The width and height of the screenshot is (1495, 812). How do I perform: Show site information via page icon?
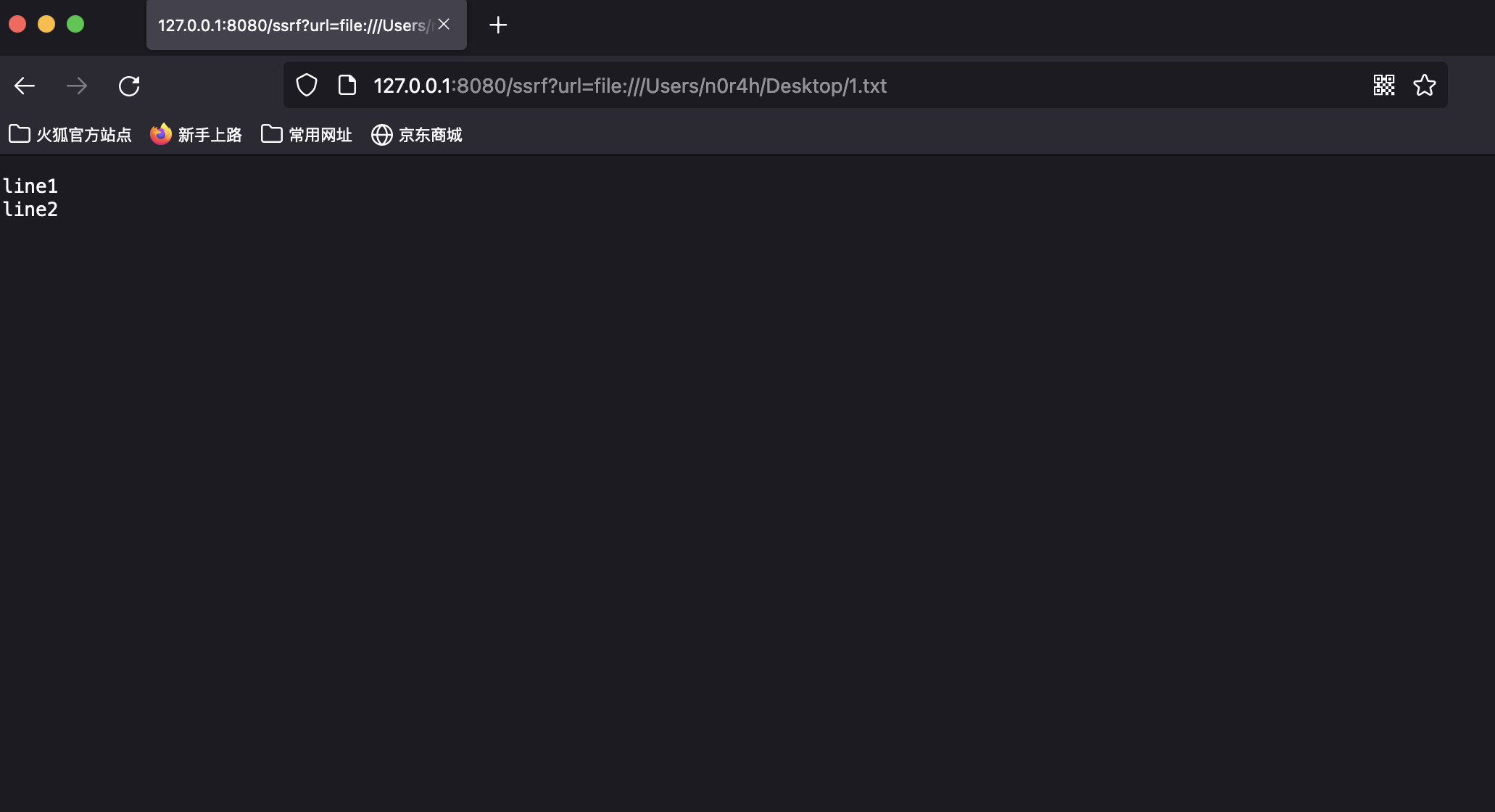(347, 86)
